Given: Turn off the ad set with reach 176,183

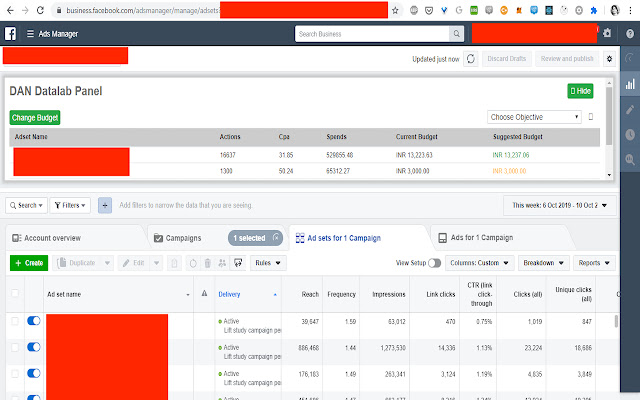Looking at the screenshot, I should click(34, 373).
